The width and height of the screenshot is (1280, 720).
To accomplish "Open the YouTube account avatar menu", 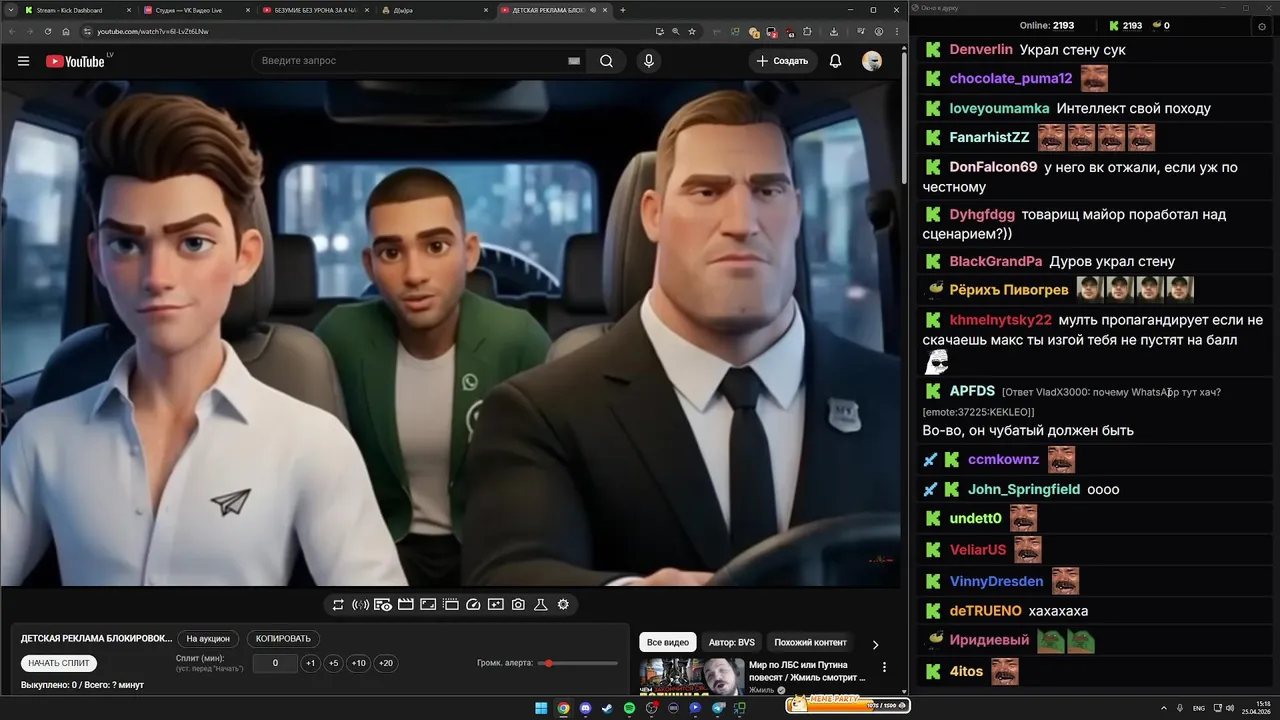I will pos(872,61).
